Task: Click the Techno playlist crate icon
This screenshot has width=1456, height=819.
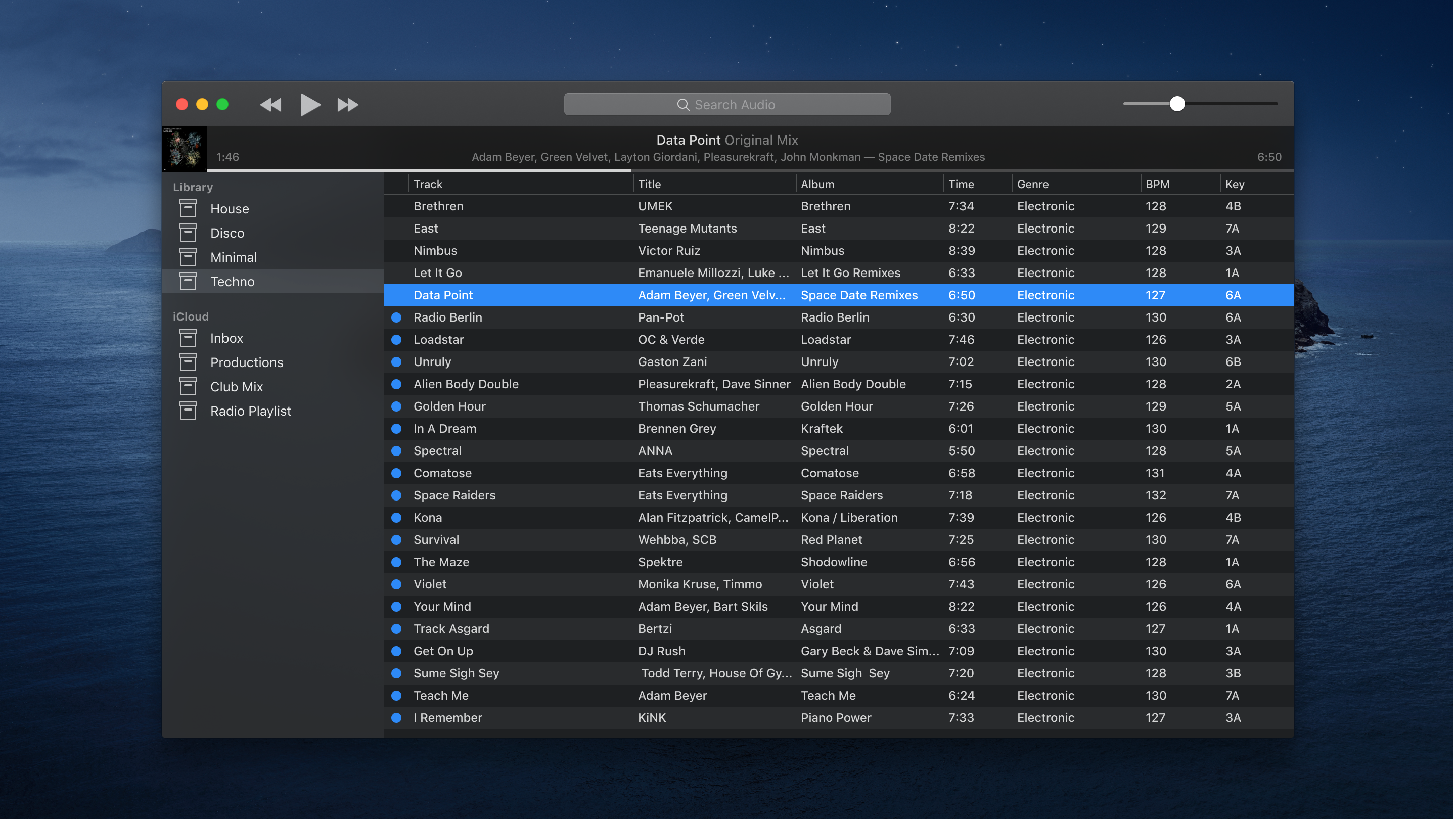Action: pyautogui.click(x=188, y=281)
